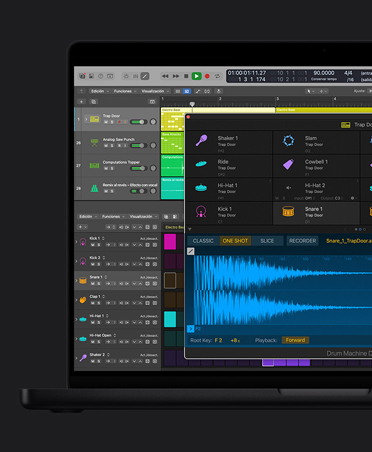Click the Hi-Hat Open row icon

click(x=83, y=339)
